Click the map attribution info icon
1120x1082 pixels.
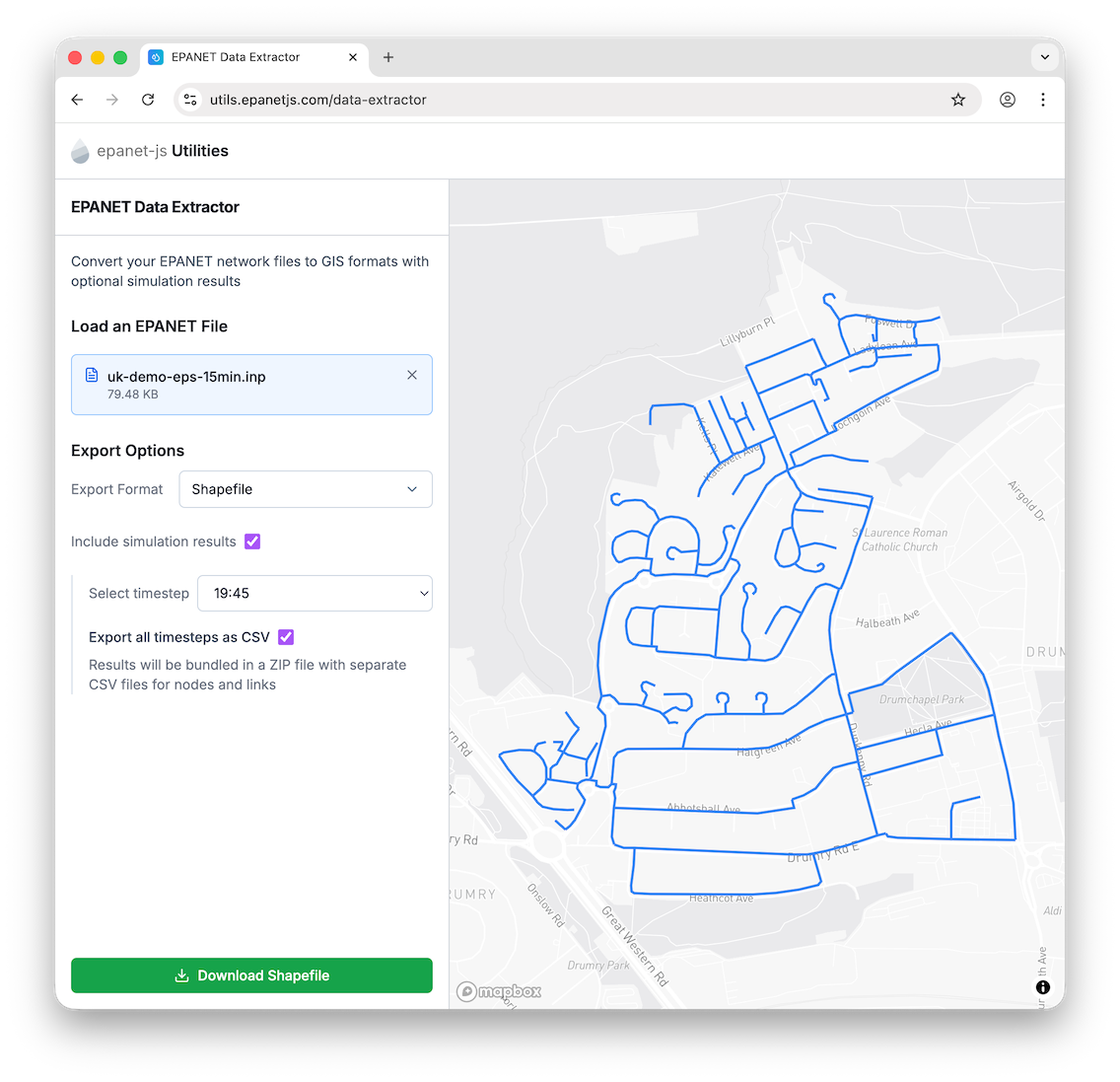coord(1042,987)
